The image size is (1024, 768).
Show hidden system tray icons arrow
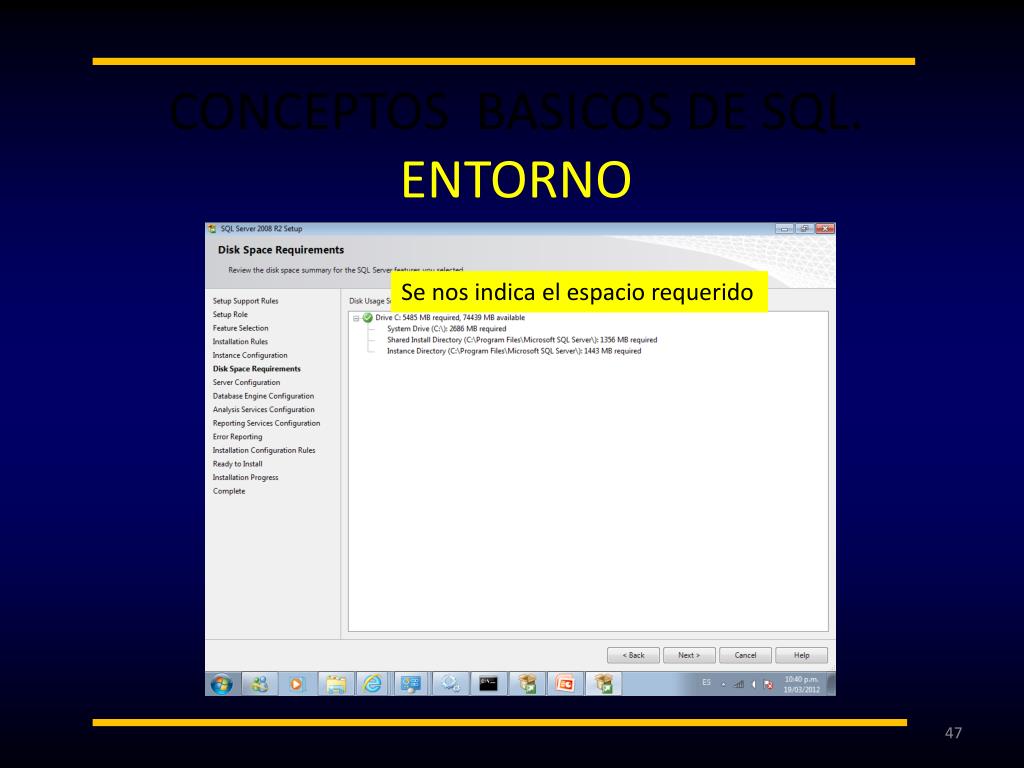tap(724, 684)
